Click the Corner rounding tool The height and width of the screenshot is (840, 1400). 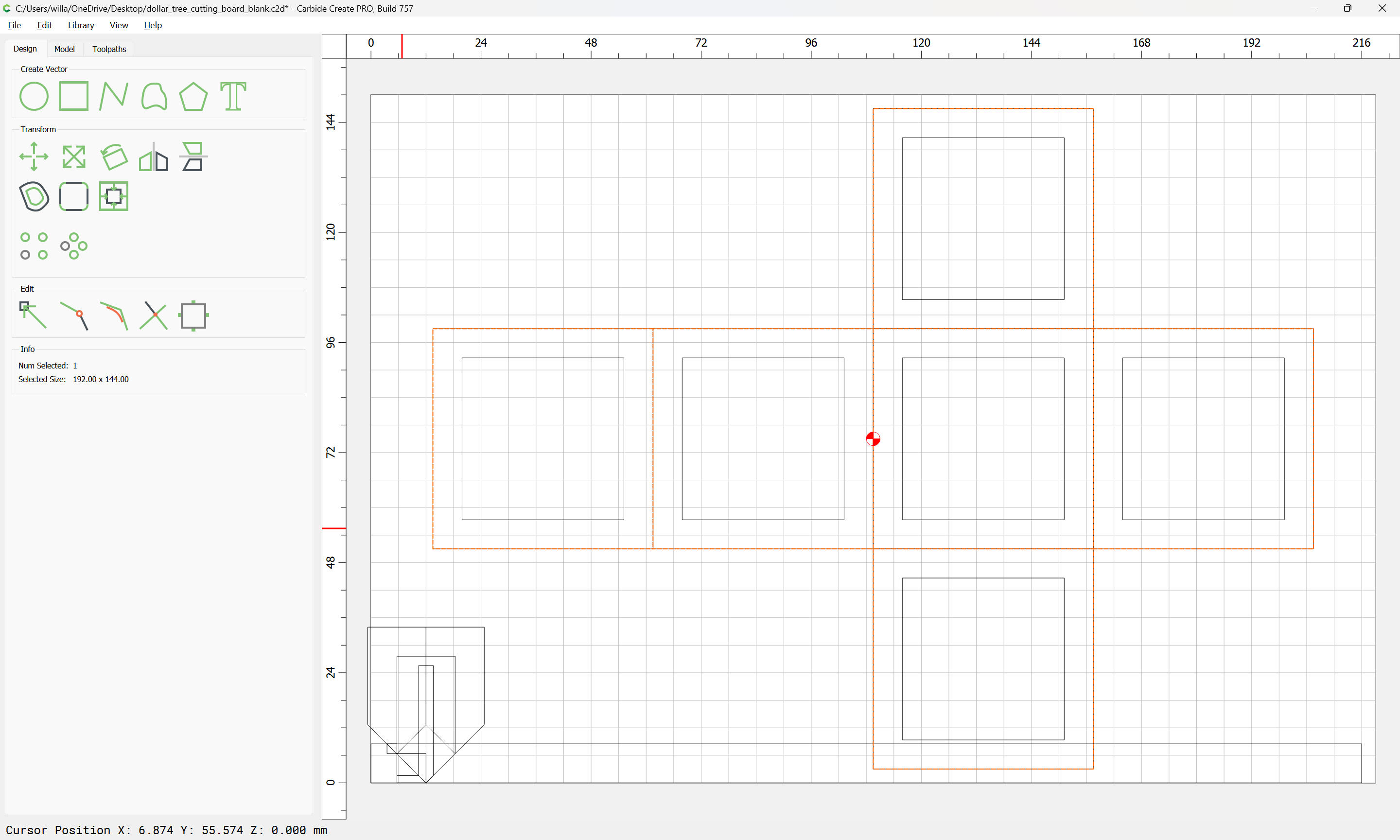(73, 196)
